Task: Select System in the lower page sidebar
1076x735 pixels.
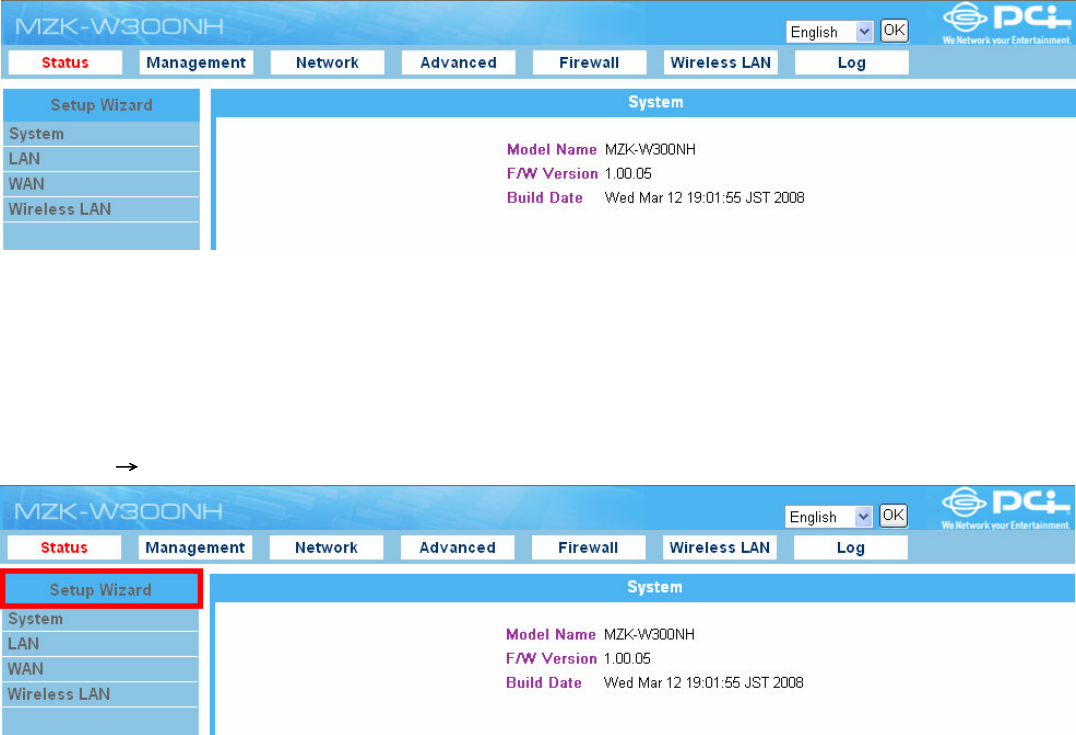Action: point(101,619)
